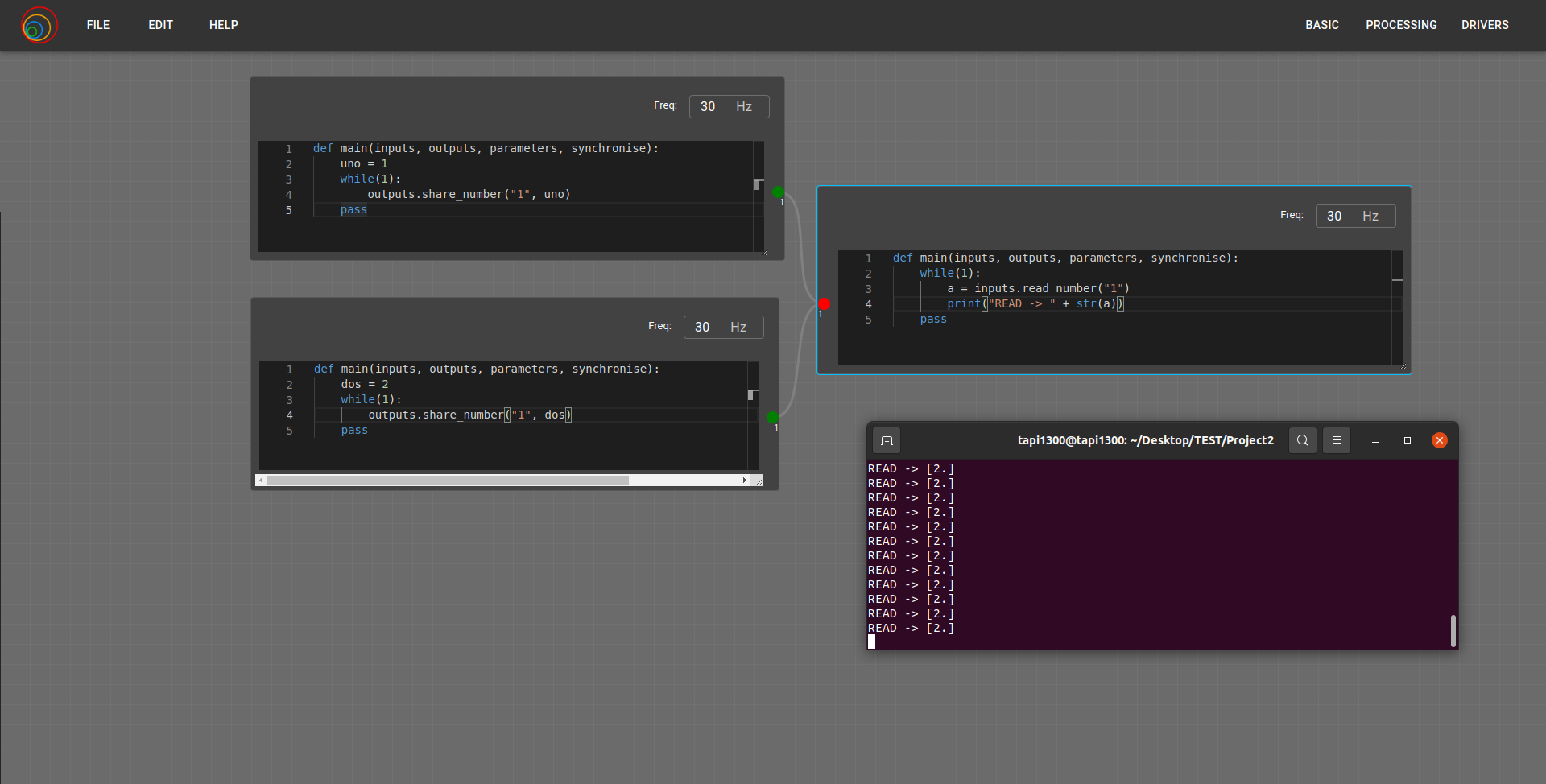Click the red input port of the reader node
1546x784 pixels.
[824, 304]
